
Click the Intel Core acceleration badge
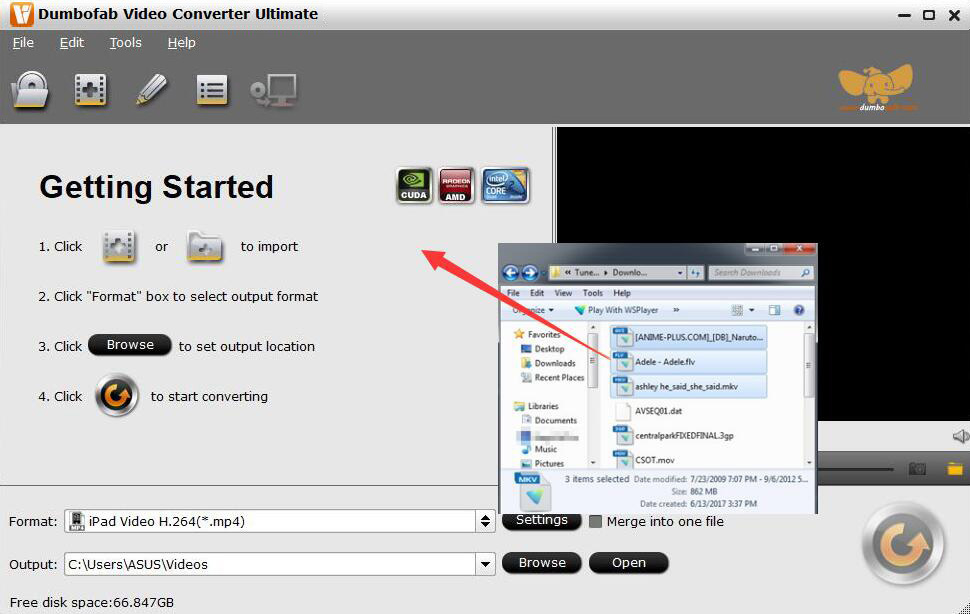pyautogui.click(x=505, y=185)
